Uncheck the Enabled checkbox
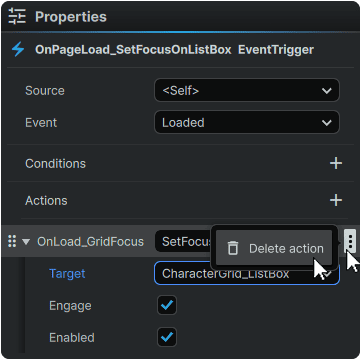Image resolution: width=361 pixels, height=360 pixels. [167, 337]
